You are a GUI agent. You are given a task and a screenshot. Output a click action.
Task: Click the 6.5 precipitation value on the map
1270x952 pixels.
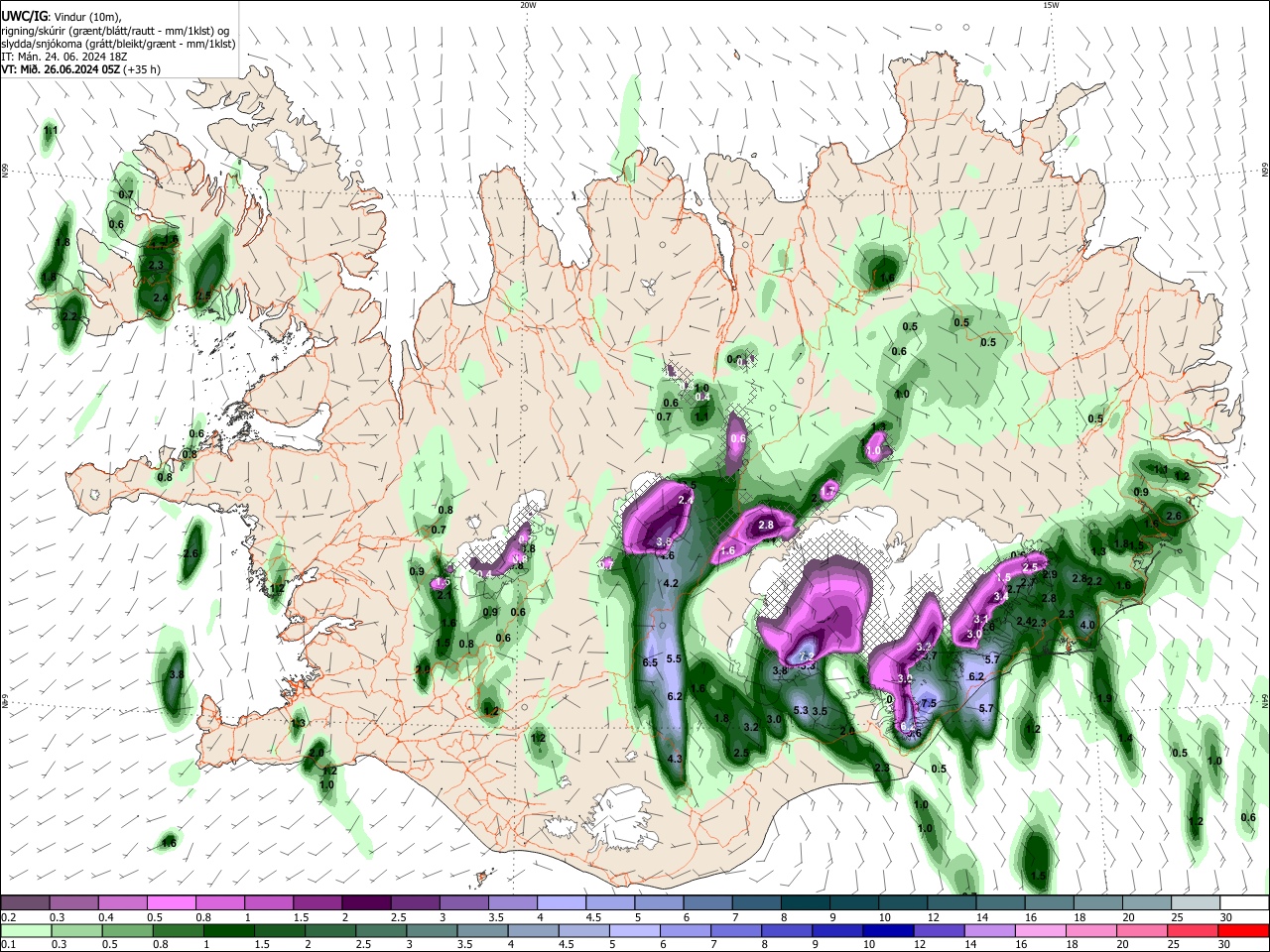click(x=651, y=662)
